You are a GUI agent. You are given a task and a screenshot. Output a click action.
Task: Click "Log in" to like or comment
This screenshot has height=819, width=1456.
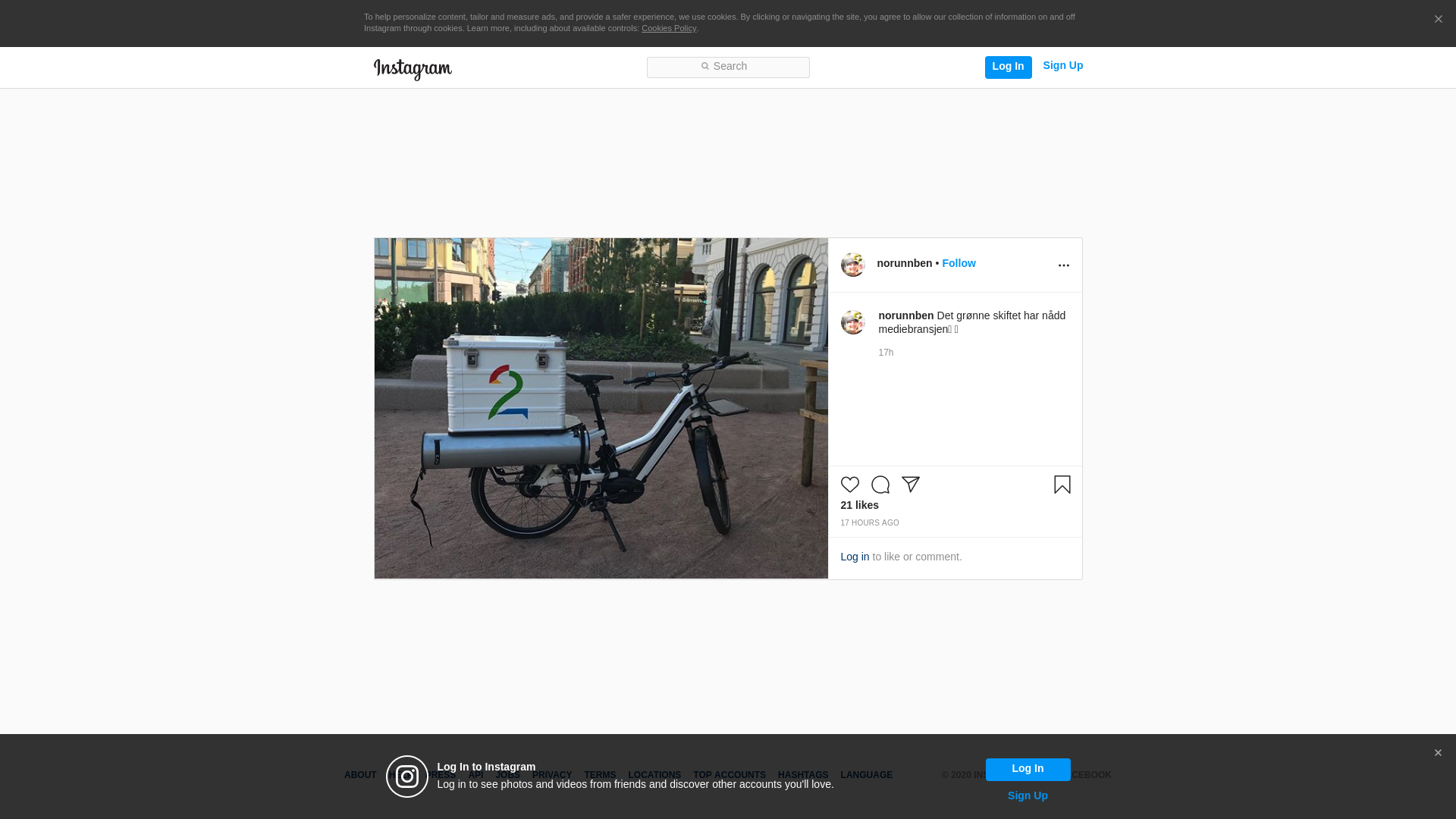click(x=855, y=557)
